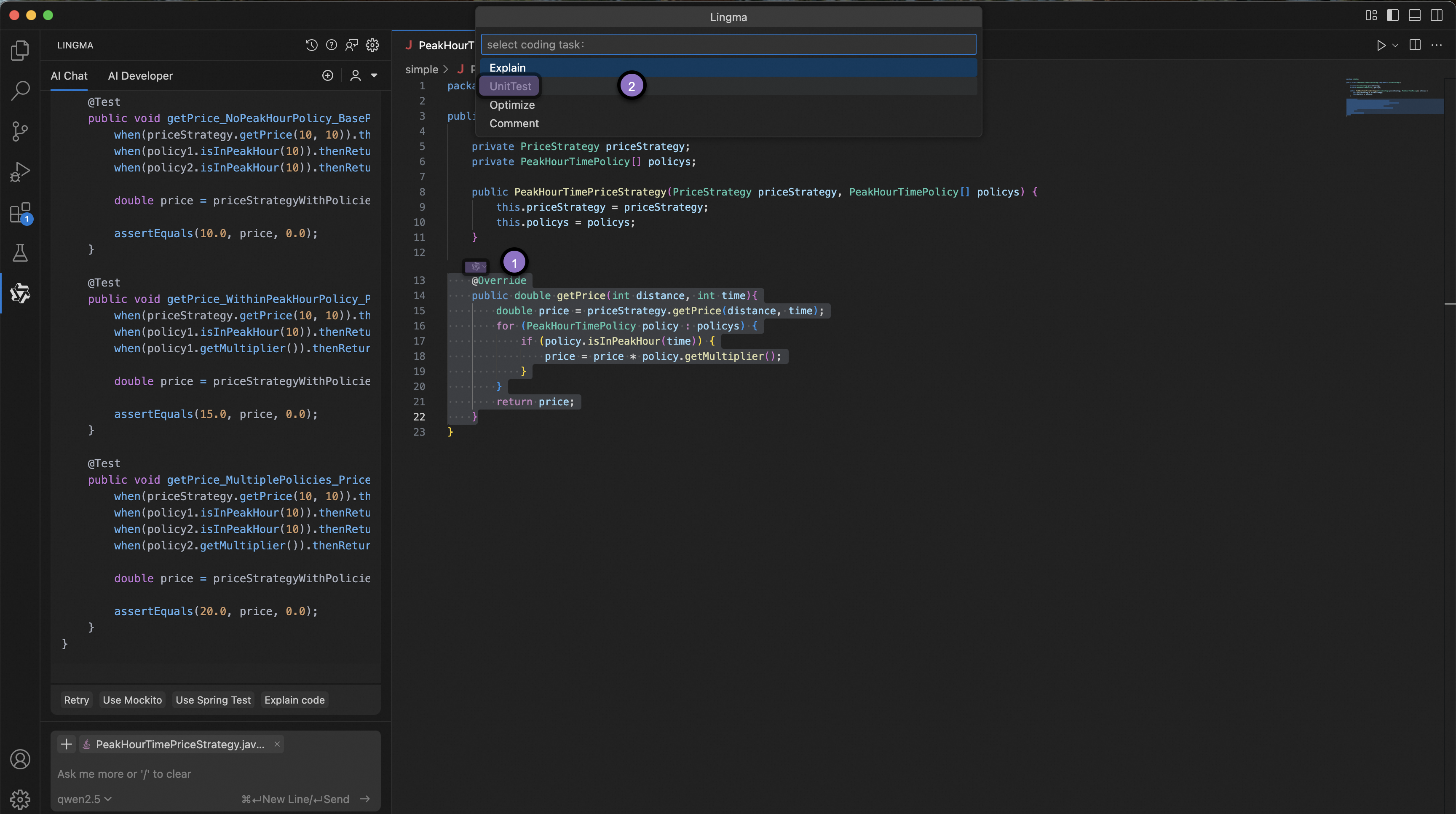Image resolution: width=1456 pixels, height=814 pixels.
Task: Open the Testing flask view
Action: (20, 253)
